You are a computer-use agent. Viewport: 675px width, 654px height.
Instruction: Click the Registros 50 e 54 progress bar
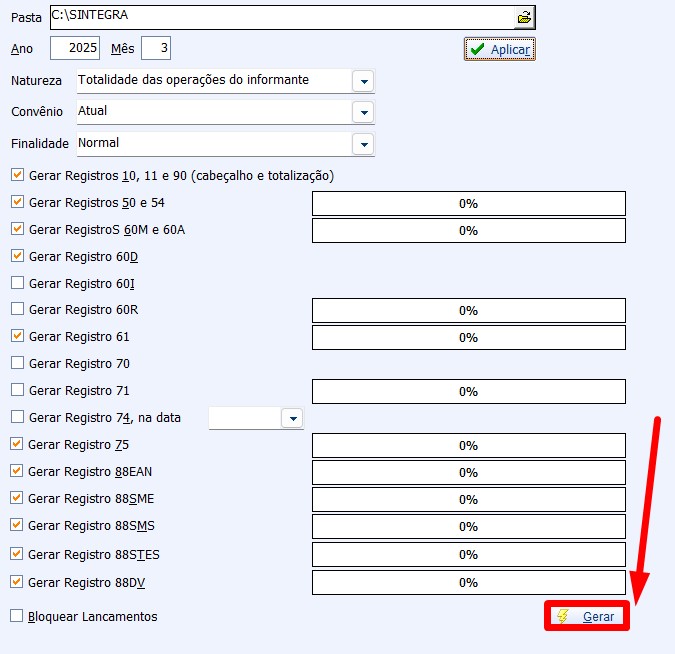click(468, 204)
